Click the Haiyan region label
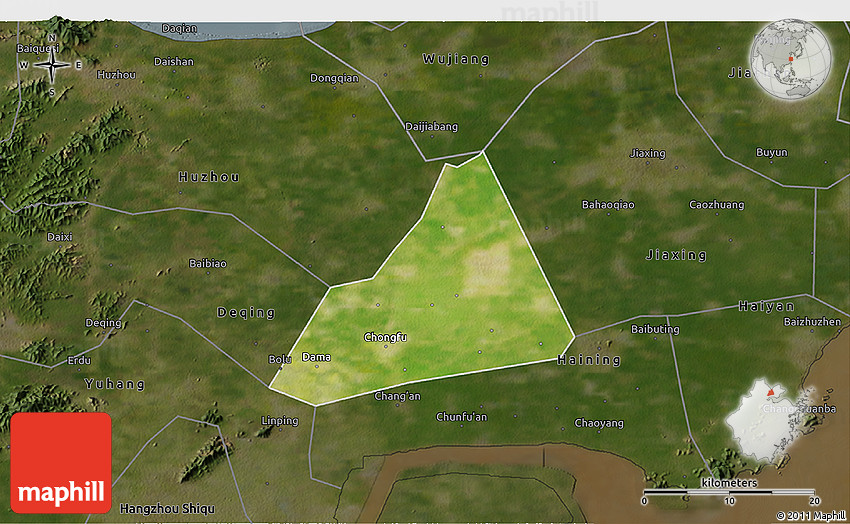The width and height of the screenshot is (850, 524). coord(767,306)
